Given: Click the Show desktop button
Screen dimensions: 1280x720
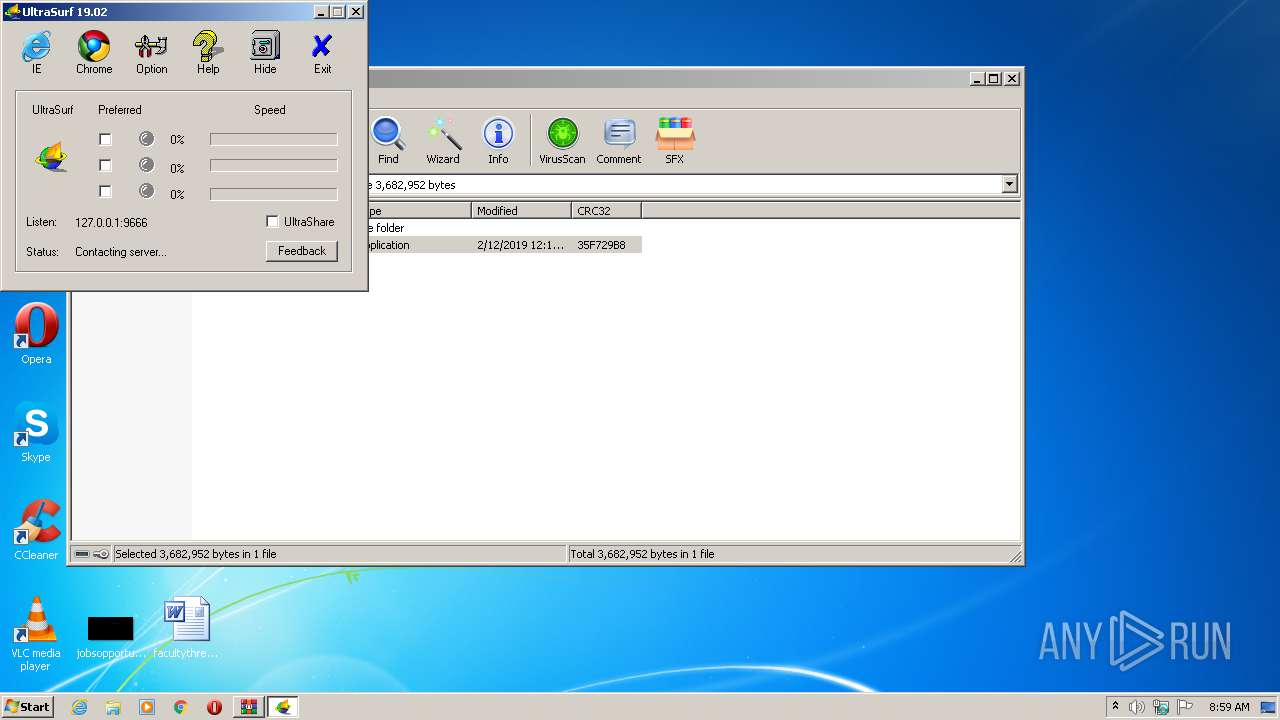Looking at the screenshot, I should (x=1270, y=707).
